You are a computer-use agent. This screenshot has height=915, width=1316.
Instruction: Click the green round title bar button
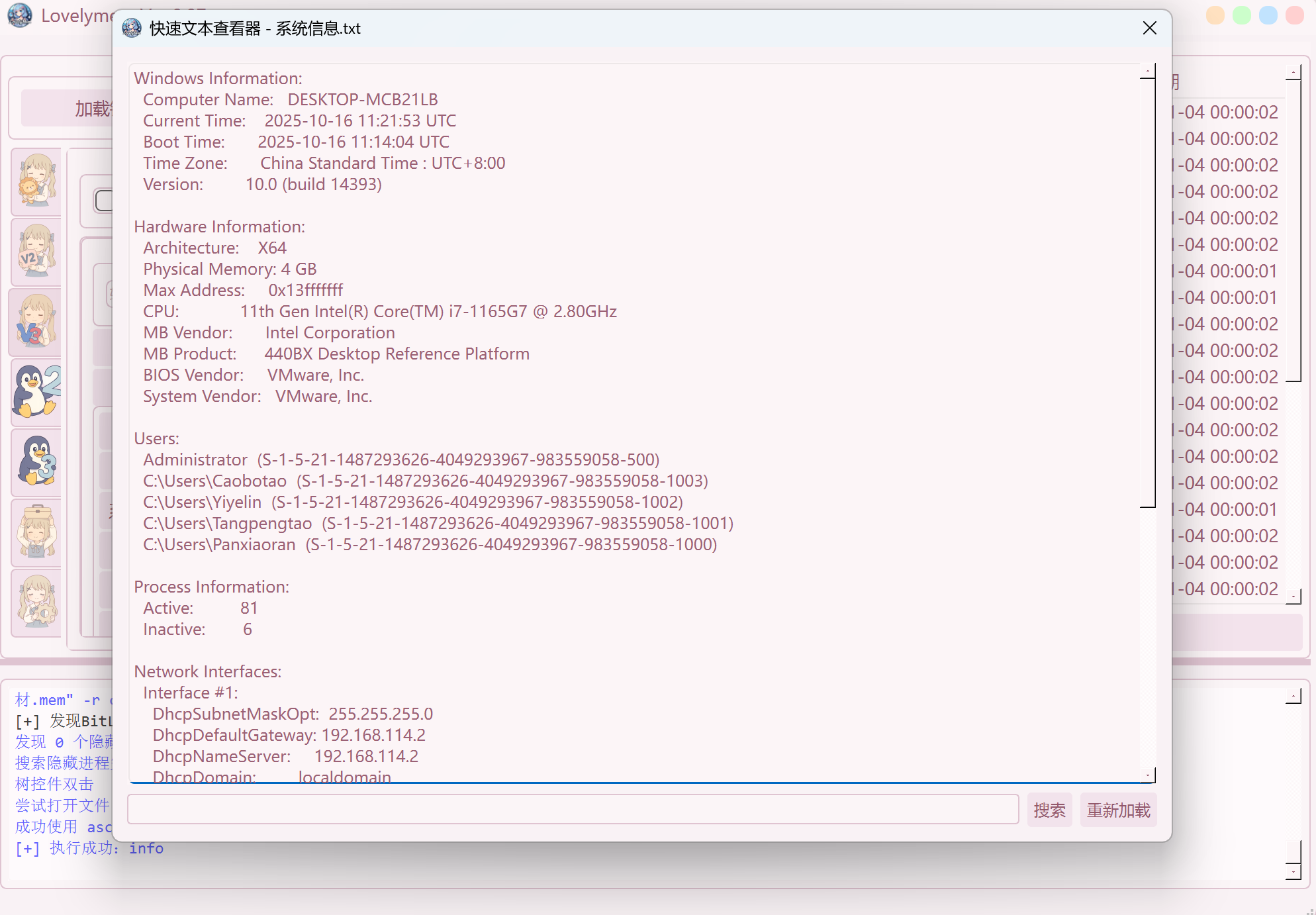pos(1242,15)
